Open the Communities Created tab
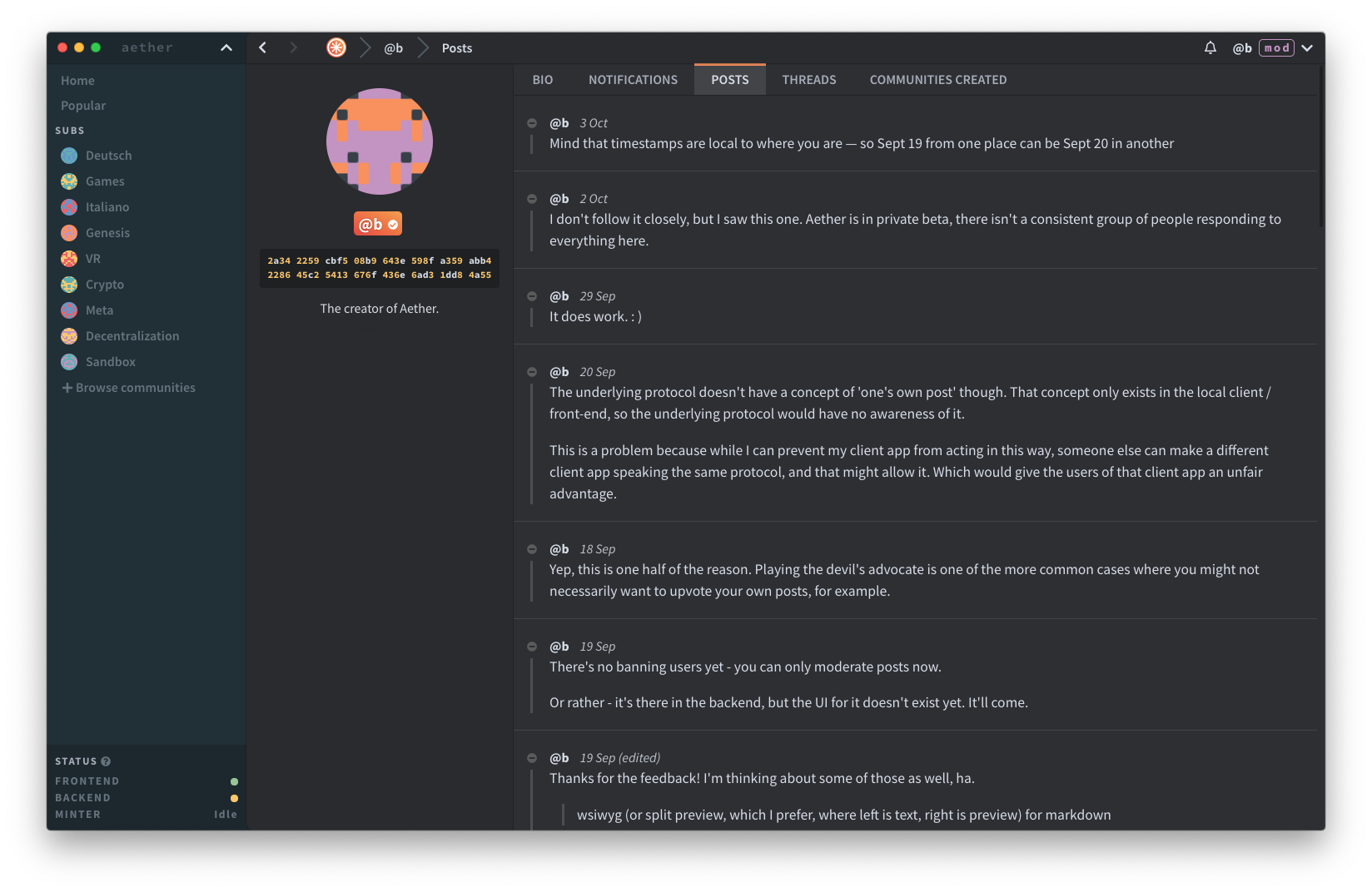The image size is (1372, 892). tap(938, 80)
